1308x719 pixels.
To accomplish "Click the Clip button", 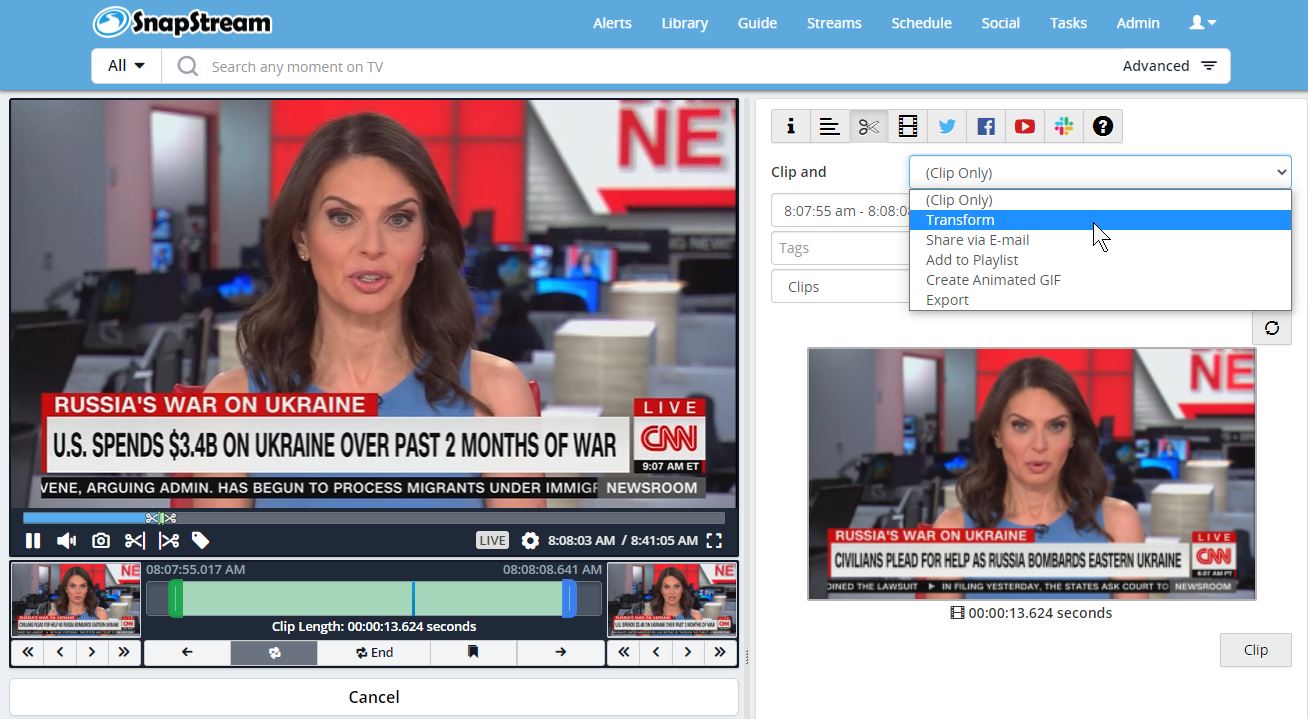I will 1256,650.
